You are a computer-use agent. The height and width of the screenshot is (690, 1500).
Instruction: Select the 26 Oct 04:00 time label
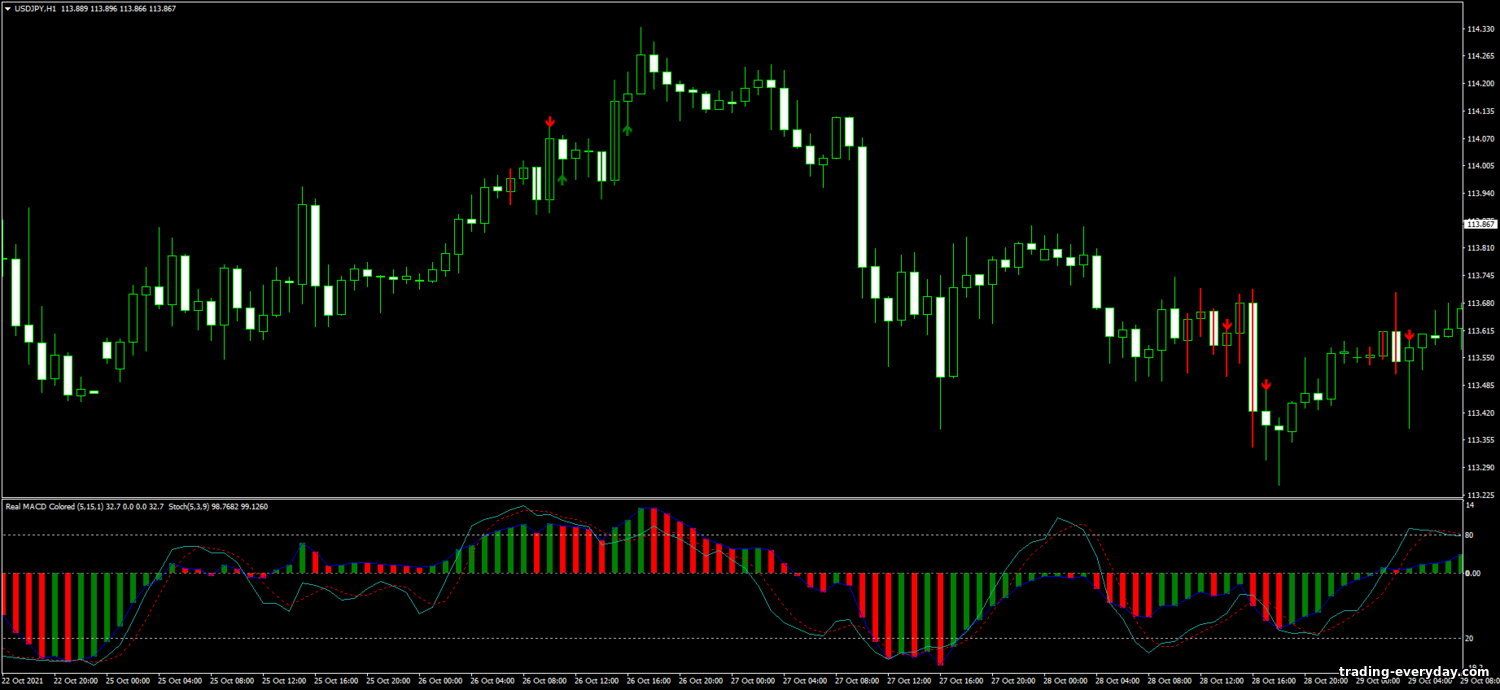[491, 681]
